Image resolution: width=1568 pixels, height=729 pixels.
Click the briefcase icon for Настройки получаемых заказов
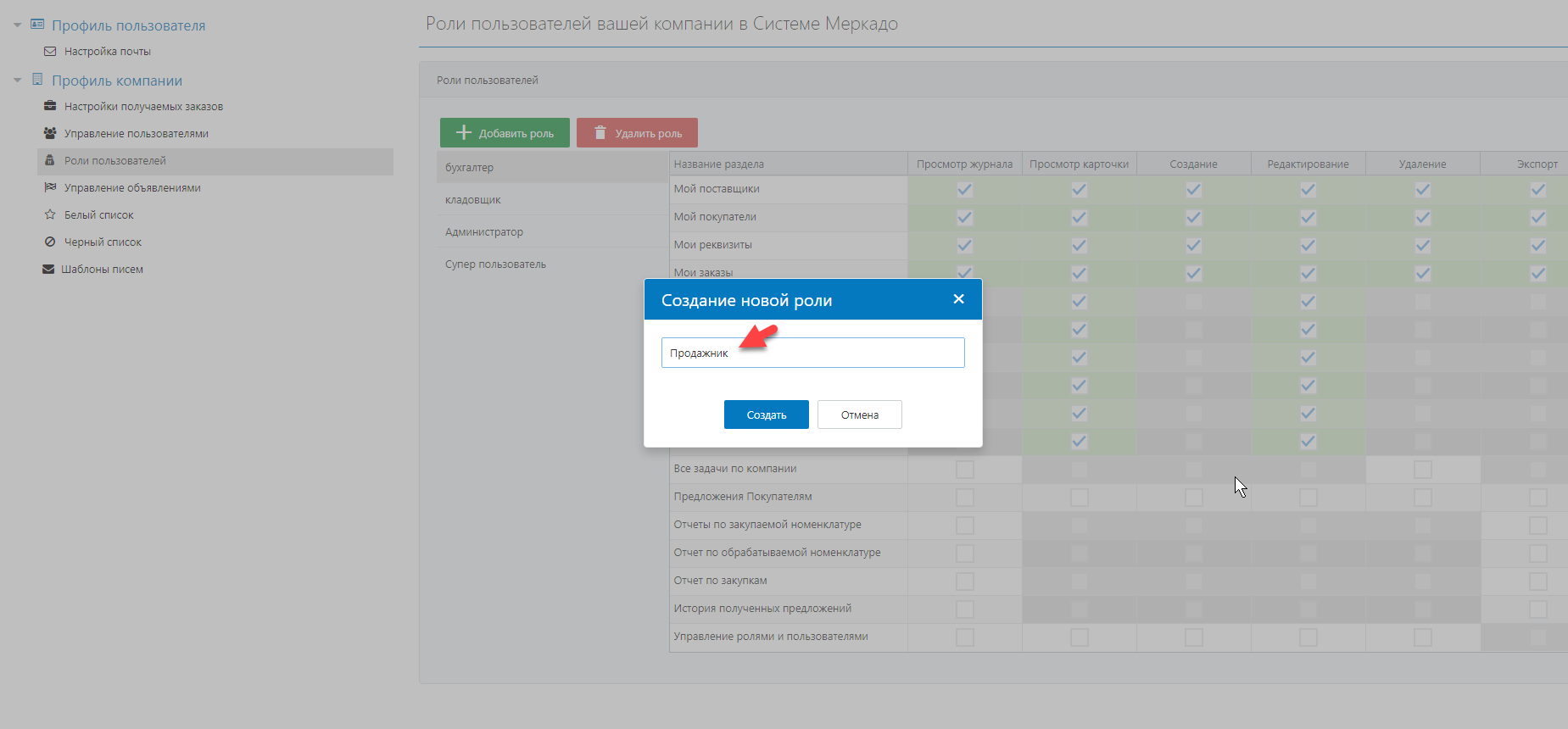tap(50, 106)
